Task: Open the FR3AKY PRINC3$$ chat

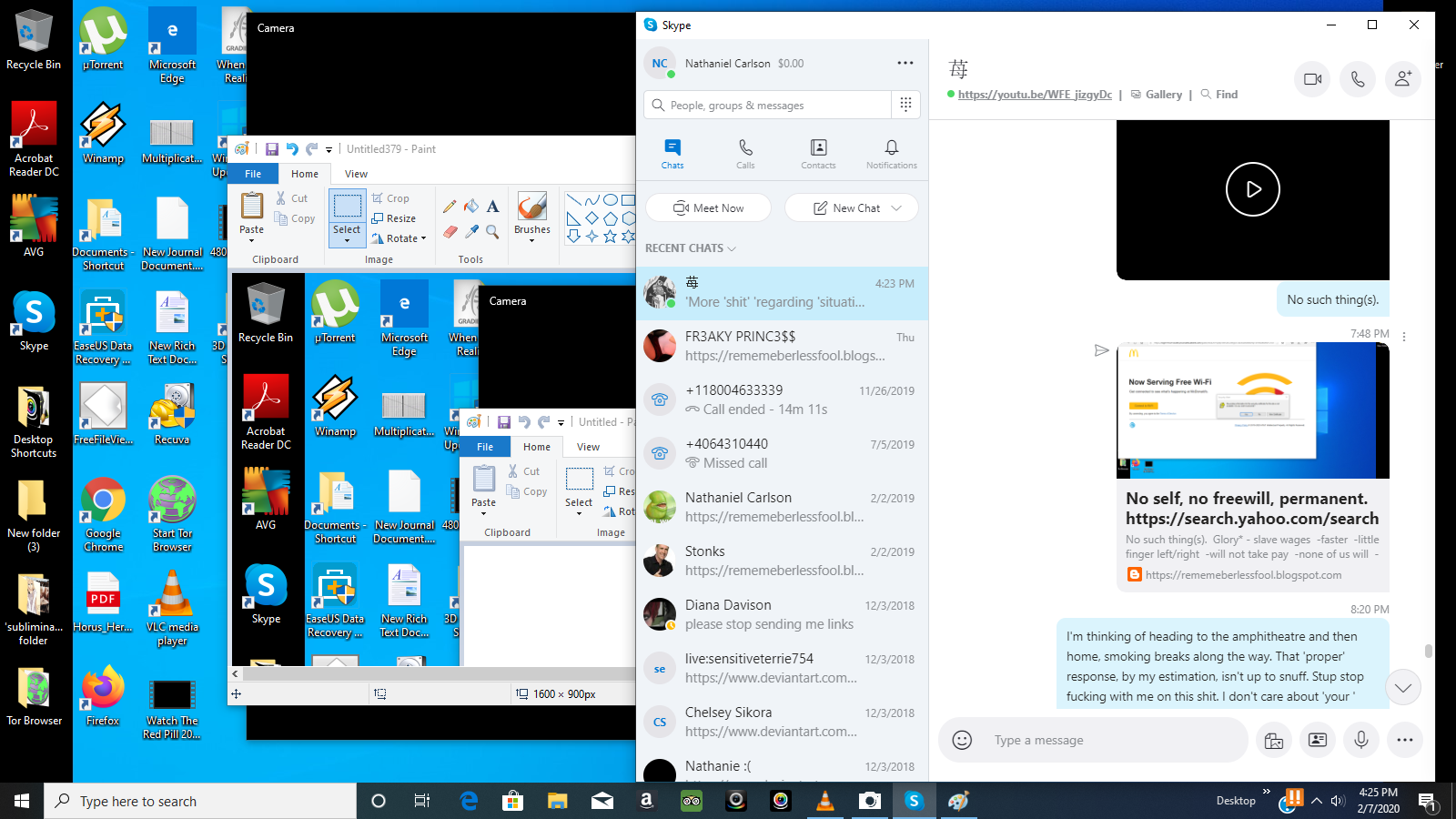Action: pyautogui.click(x=783, y=346)
